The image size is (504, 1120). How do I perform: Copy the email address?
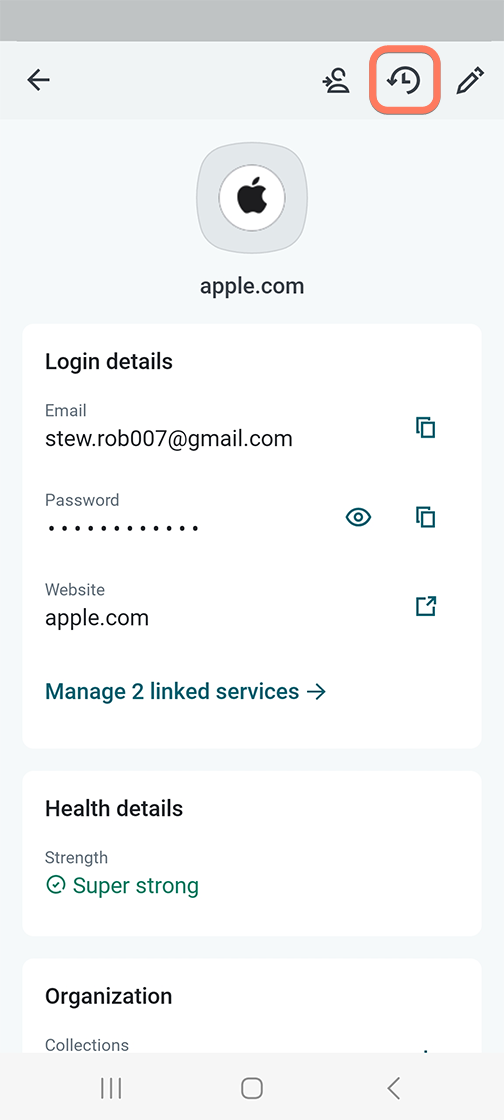(x=425, y=427)
